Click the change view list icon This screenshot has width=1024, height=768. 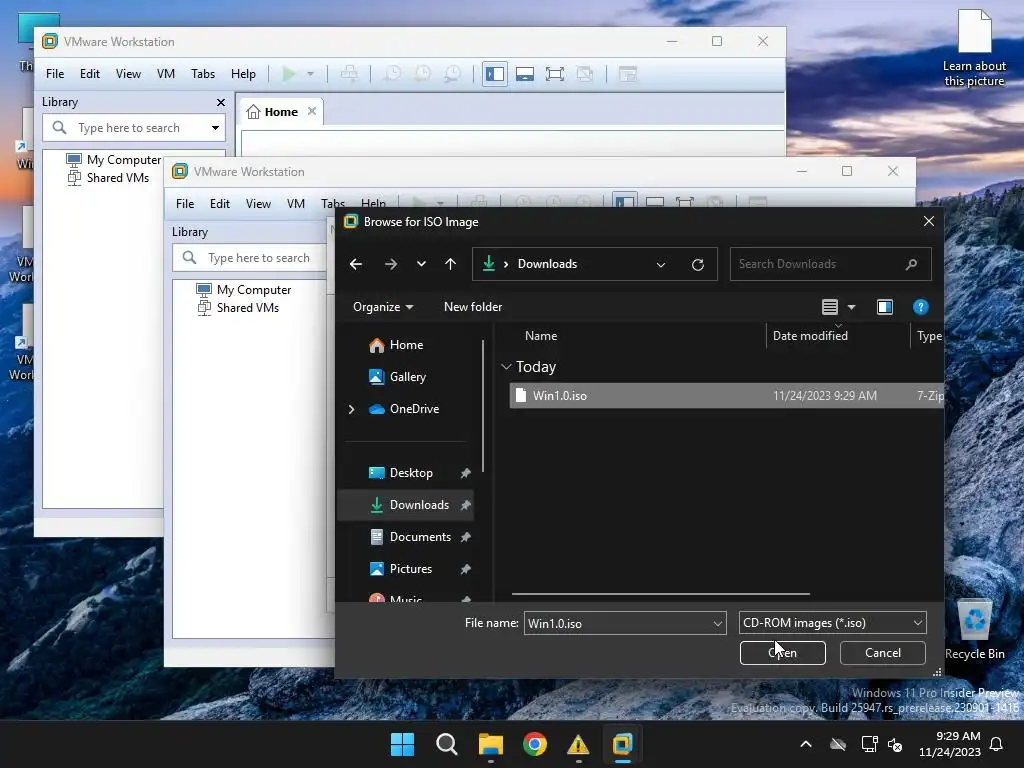coord(829,307)
